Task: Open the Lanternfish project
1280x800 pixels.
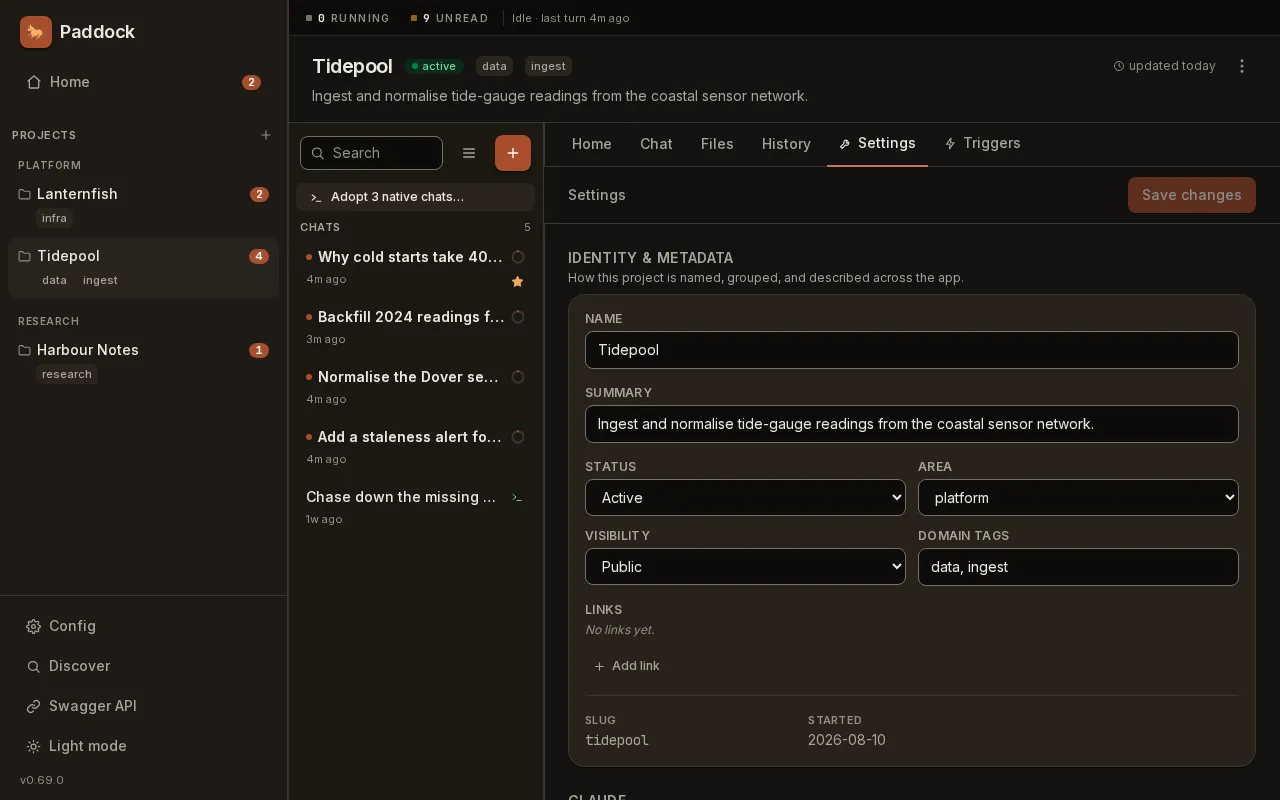Action: (143, 205)
